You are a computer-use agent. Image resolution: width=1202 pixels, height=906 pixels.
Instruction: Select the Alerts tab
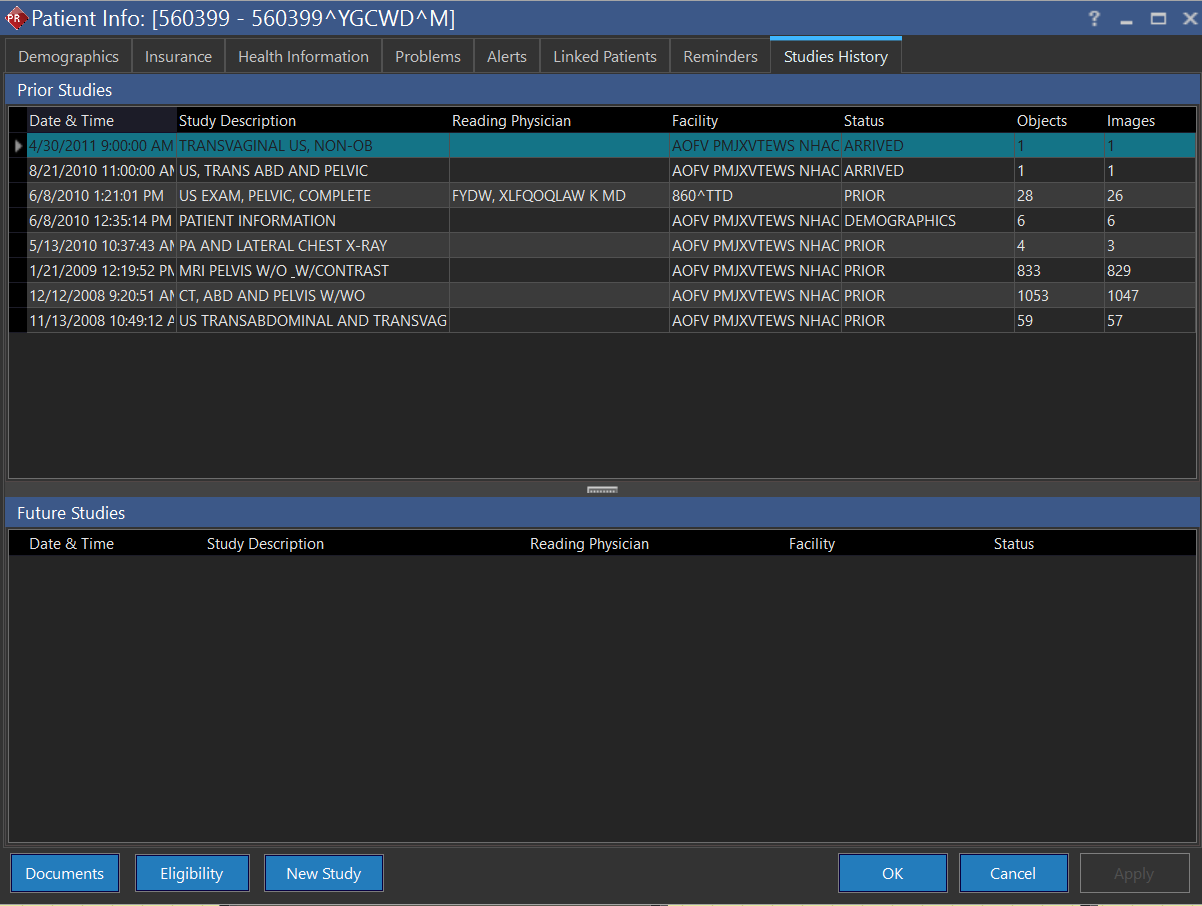pos(506,57)
